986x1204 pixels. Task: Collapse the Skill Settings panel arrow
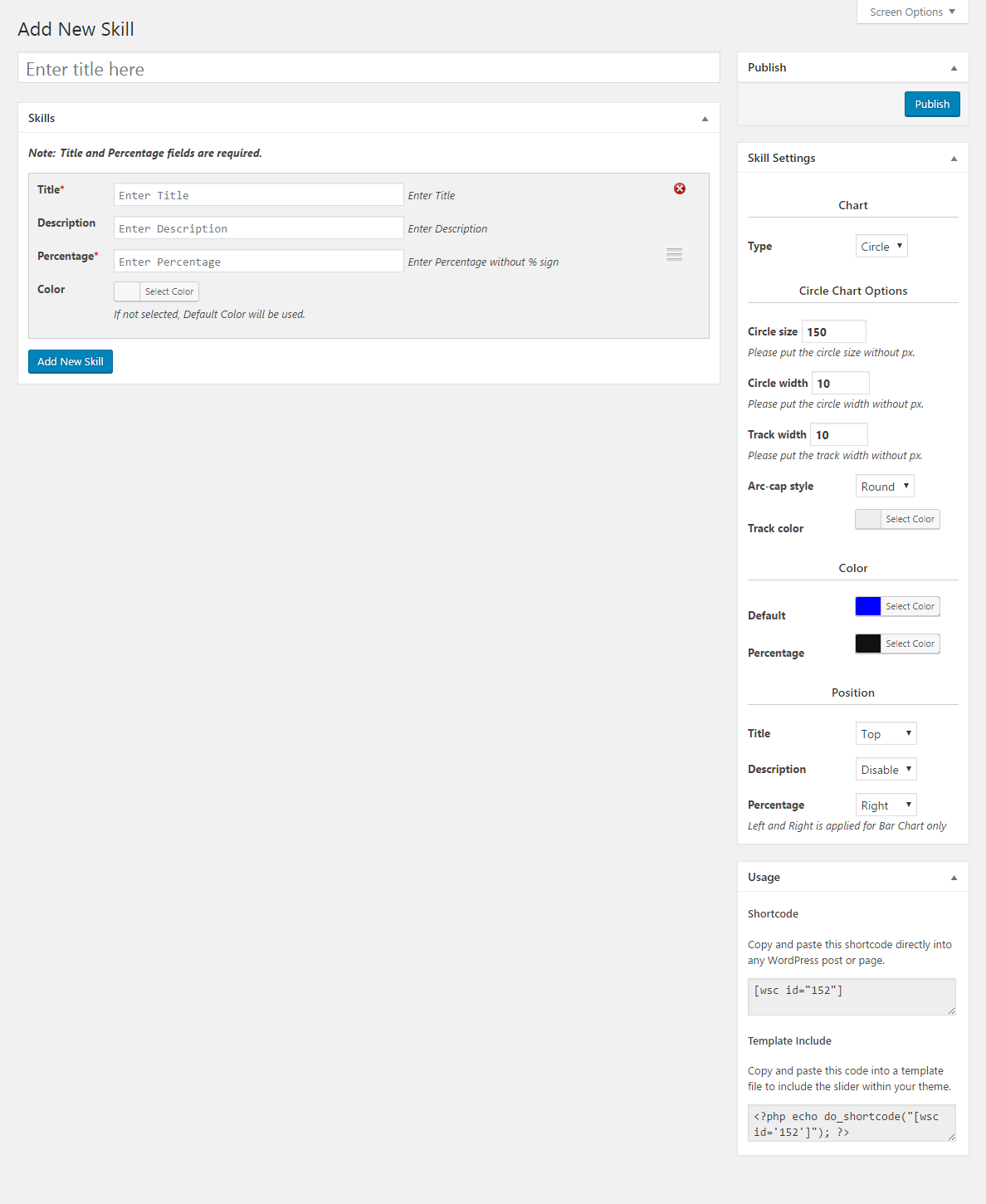(x=954, y=159)
